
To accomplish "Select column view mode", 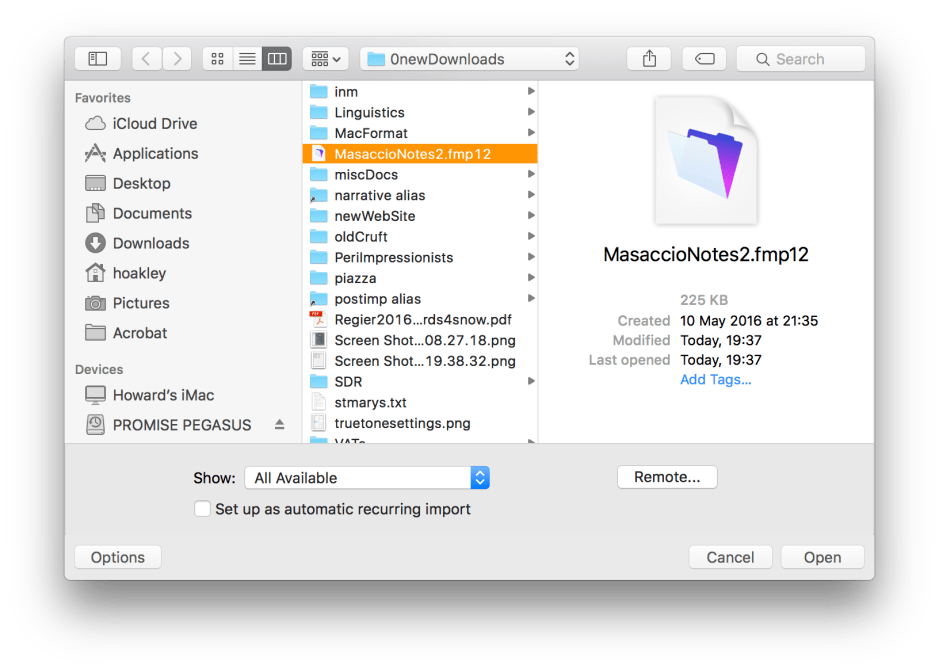I will pos(277,59).
